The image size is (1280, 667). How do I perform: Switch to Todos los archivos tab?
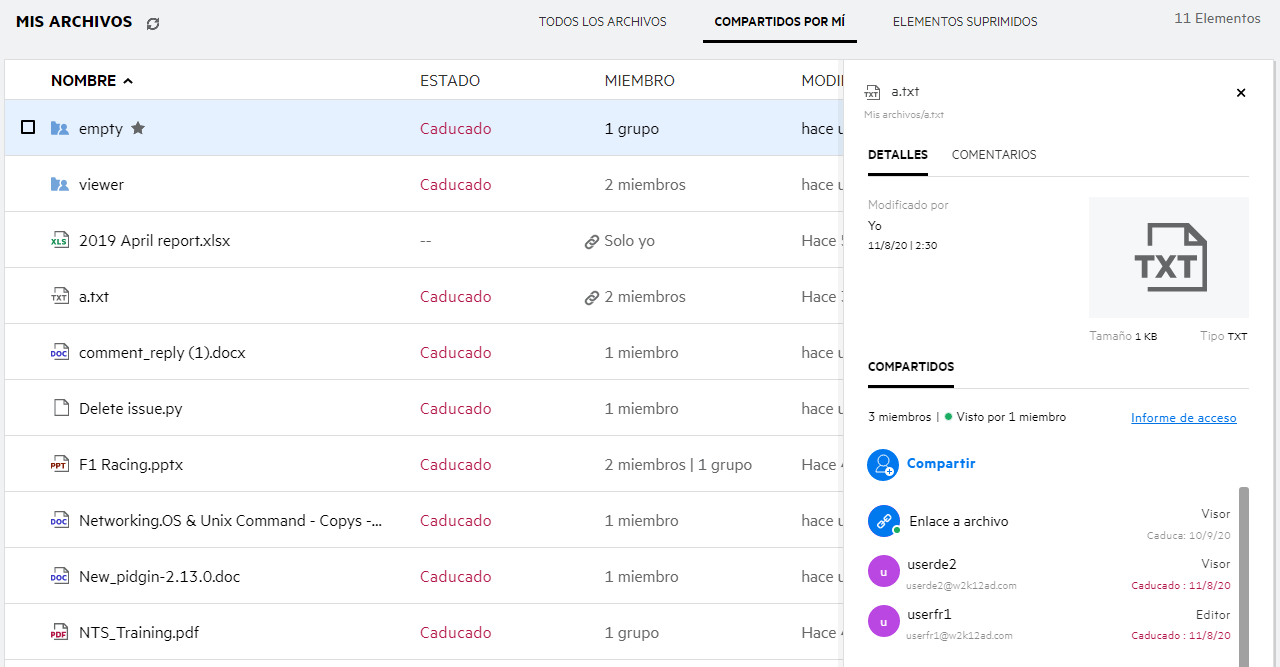[602, 22]
